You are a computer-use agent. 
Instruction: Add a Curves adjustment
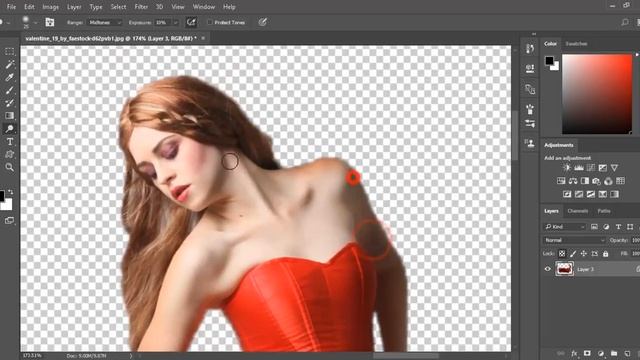point(591,168)
